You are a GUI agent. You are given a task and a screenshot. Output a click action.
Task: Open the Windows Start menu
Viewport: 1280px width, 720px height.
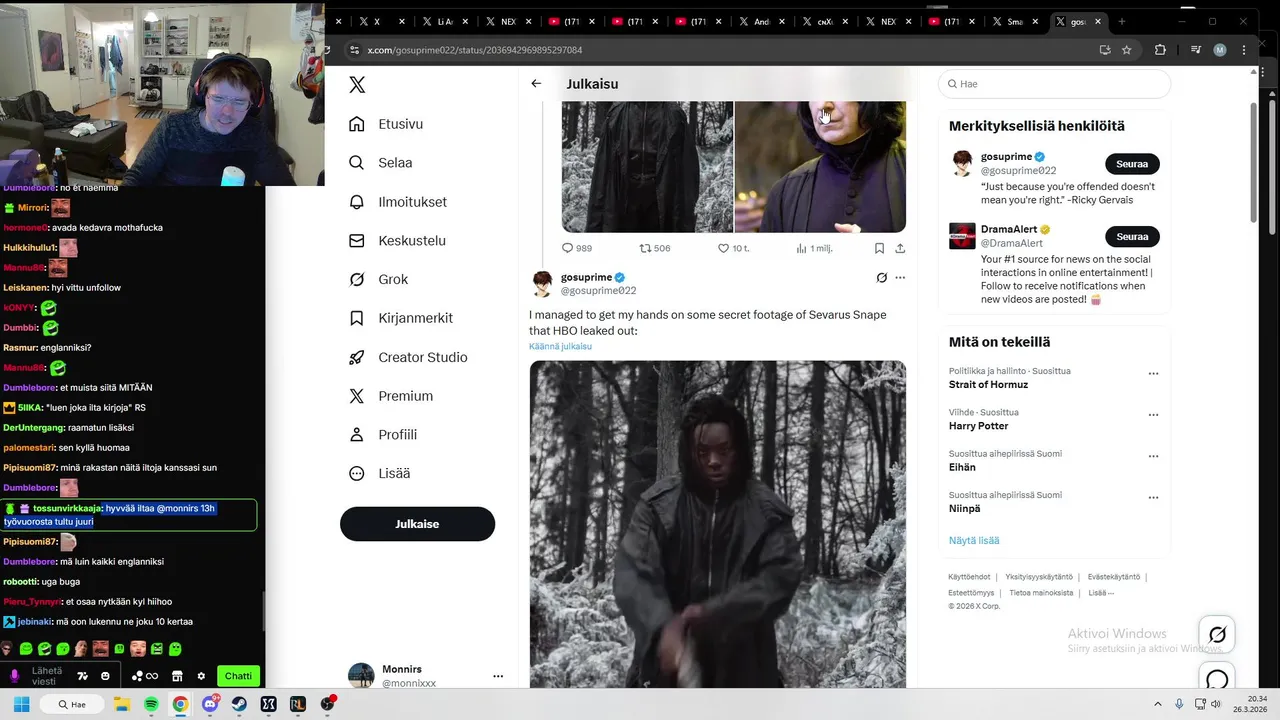[21, 704]
